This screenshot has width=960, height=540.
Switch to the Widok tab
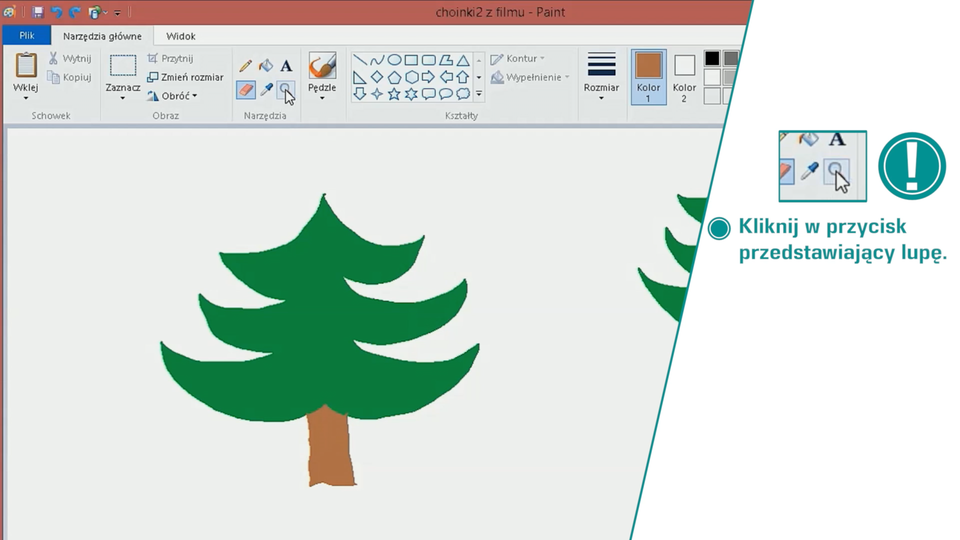(181, 36)
